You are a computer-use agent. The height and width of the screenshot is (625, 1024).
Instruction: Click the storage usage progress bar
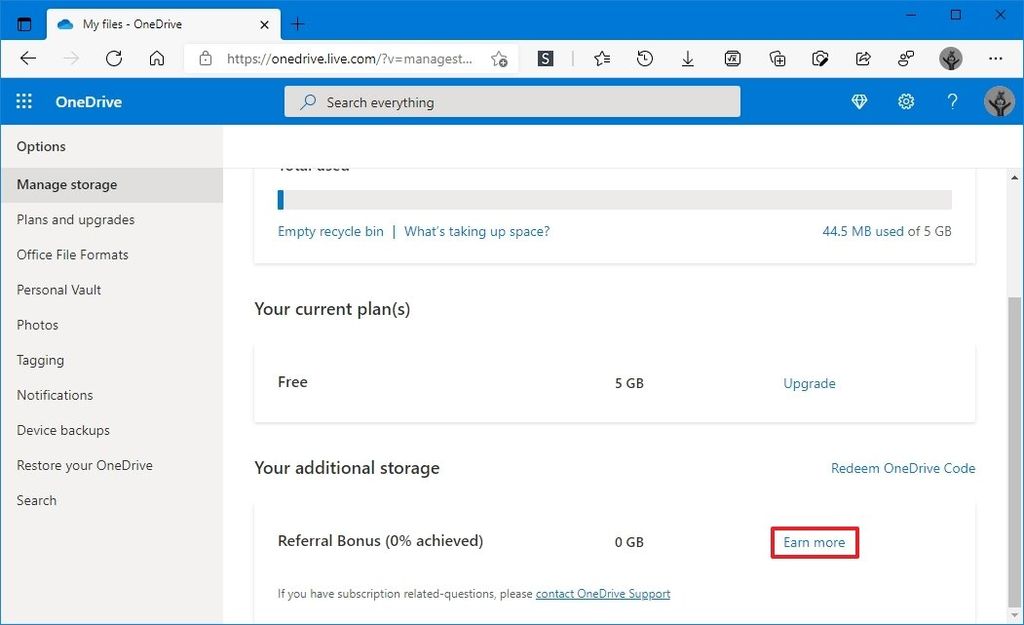point(614,199)
